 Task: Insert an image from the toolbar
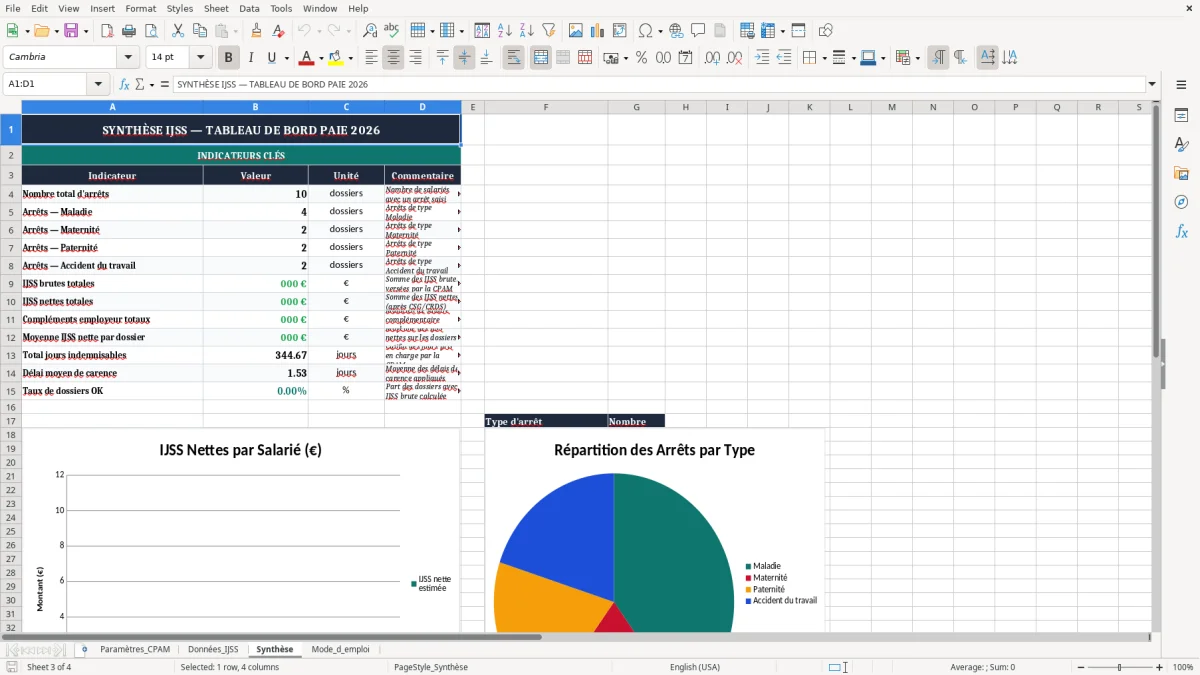click(x=576, y=31)
